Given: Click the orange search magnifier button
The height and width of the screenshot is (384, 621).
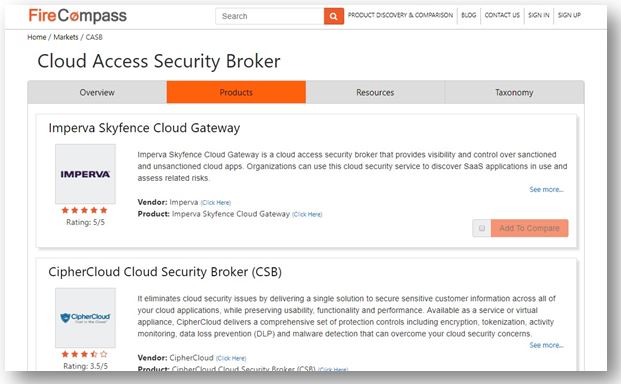Looking at the screenshot, I should pyautogui.click(x=333, y=16).
